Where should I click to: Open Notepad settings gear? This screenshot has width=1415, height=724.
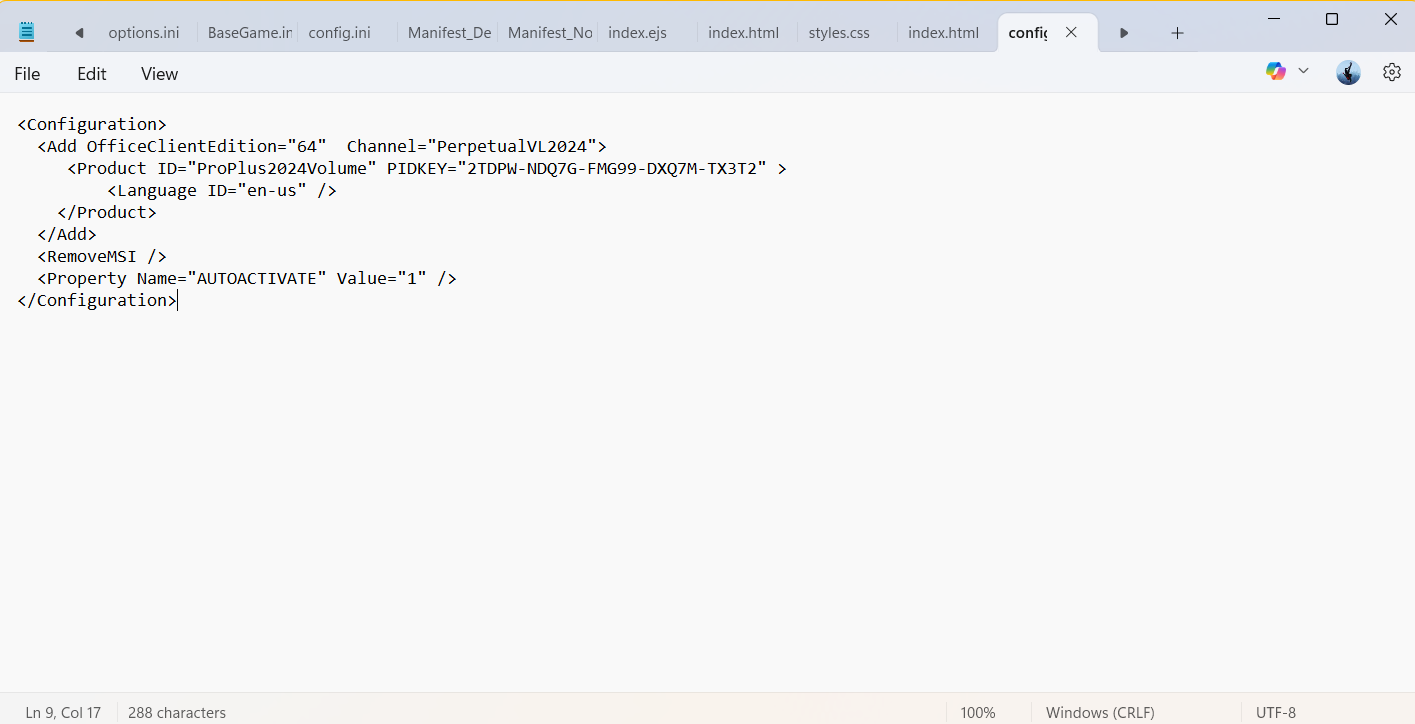(1392, 72)
